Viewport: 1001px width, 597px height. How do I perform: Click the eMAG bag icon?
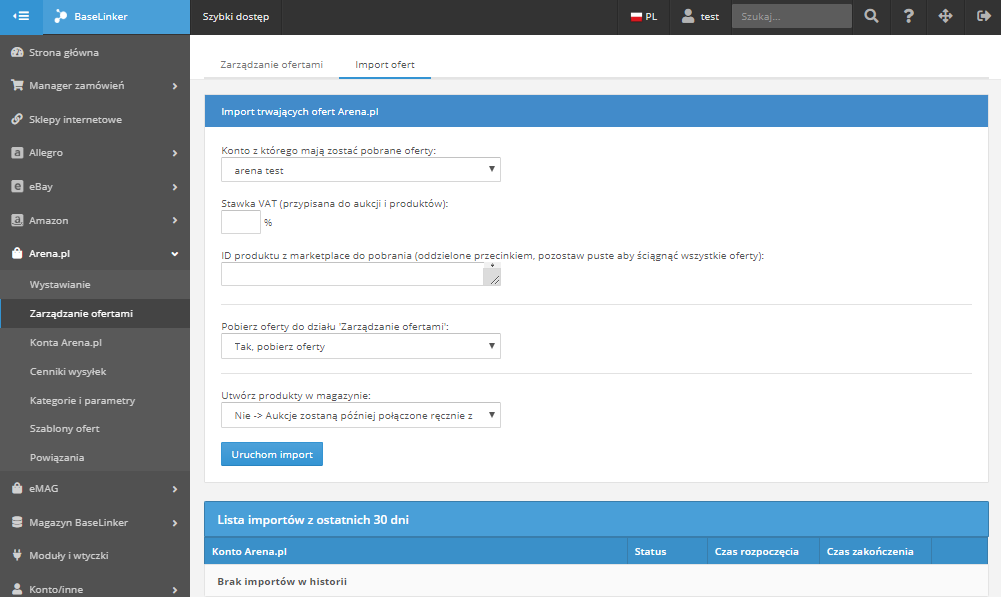point(17,488)
